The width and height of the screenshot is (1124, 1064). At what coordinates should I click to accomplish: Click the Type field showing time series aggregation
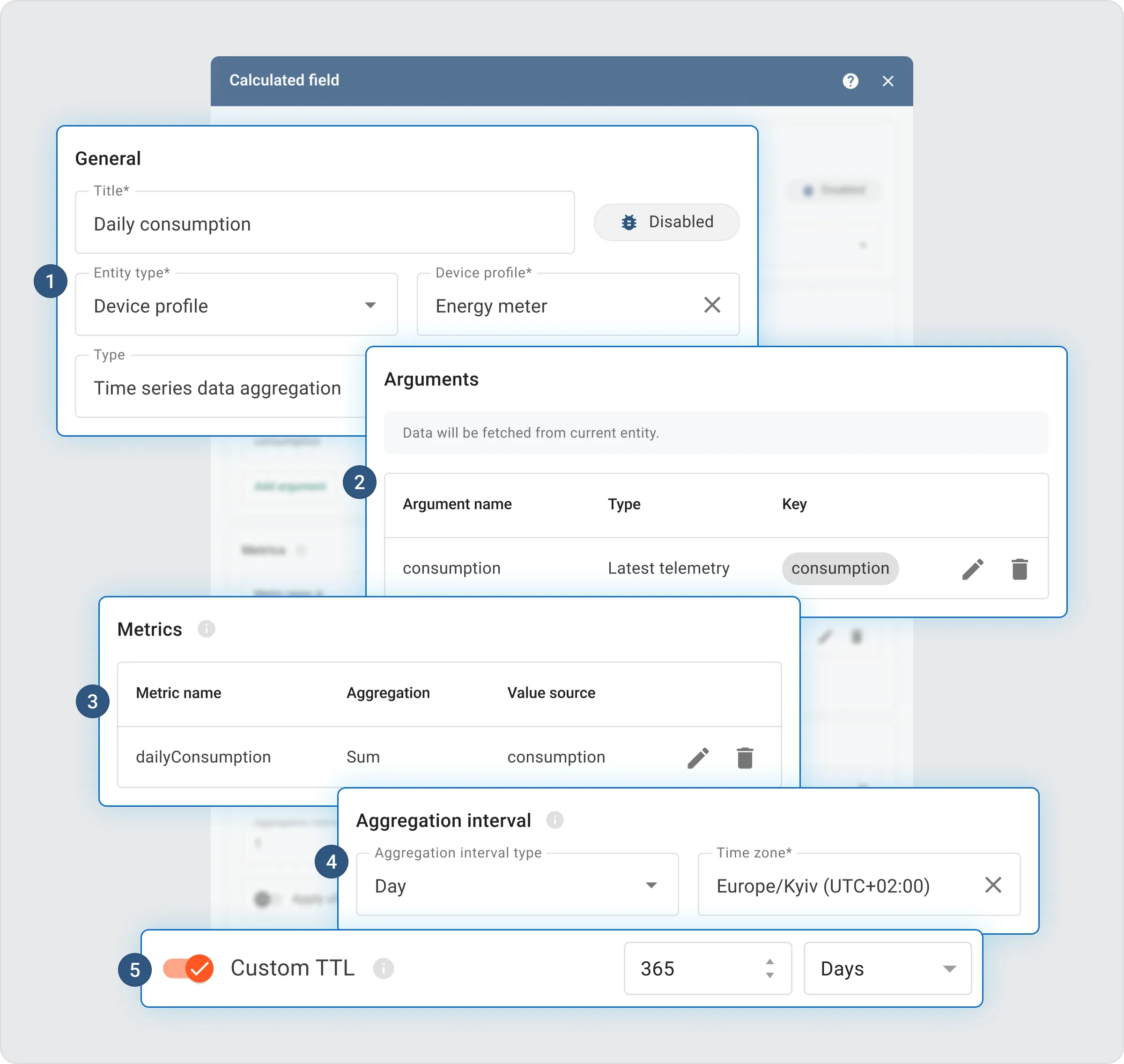[218, 388]
